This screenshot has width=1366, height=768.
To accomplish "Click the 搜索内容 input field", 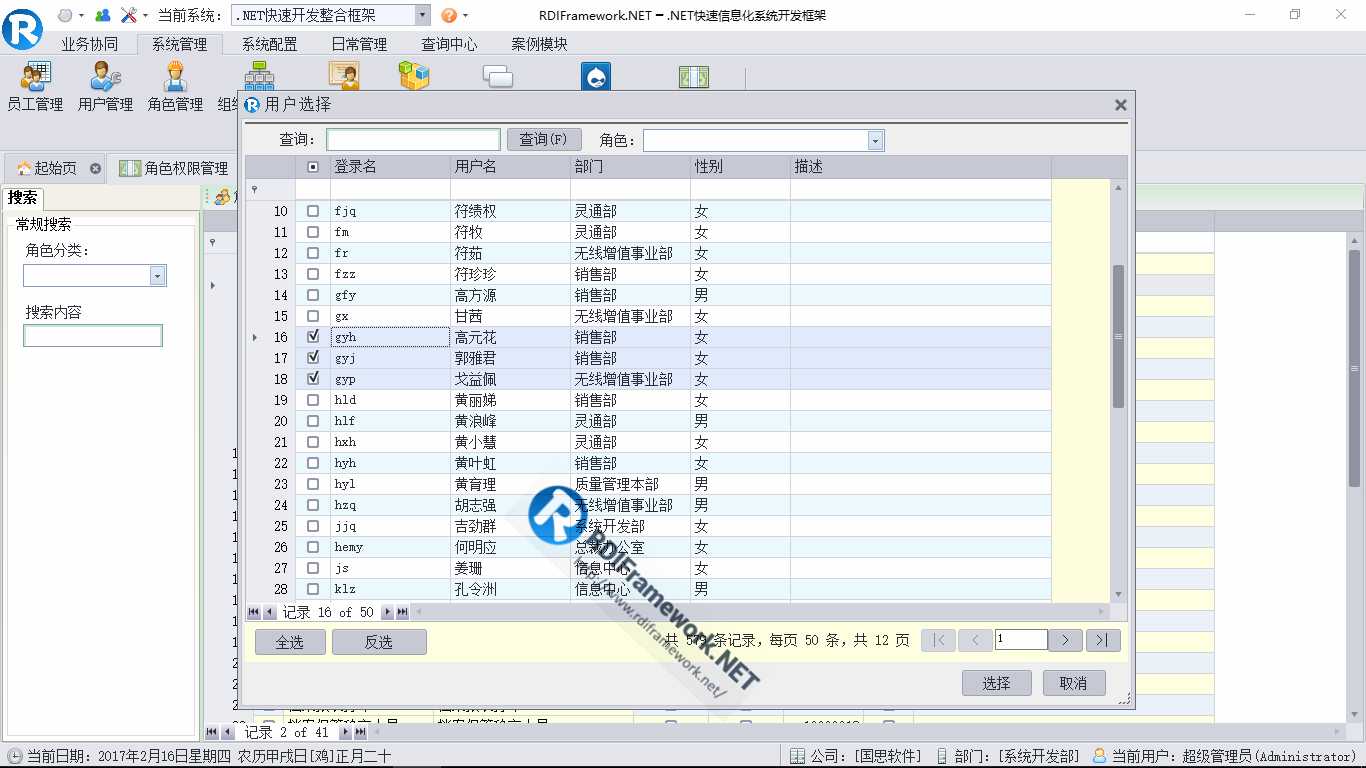I will (x=93, y=336).
